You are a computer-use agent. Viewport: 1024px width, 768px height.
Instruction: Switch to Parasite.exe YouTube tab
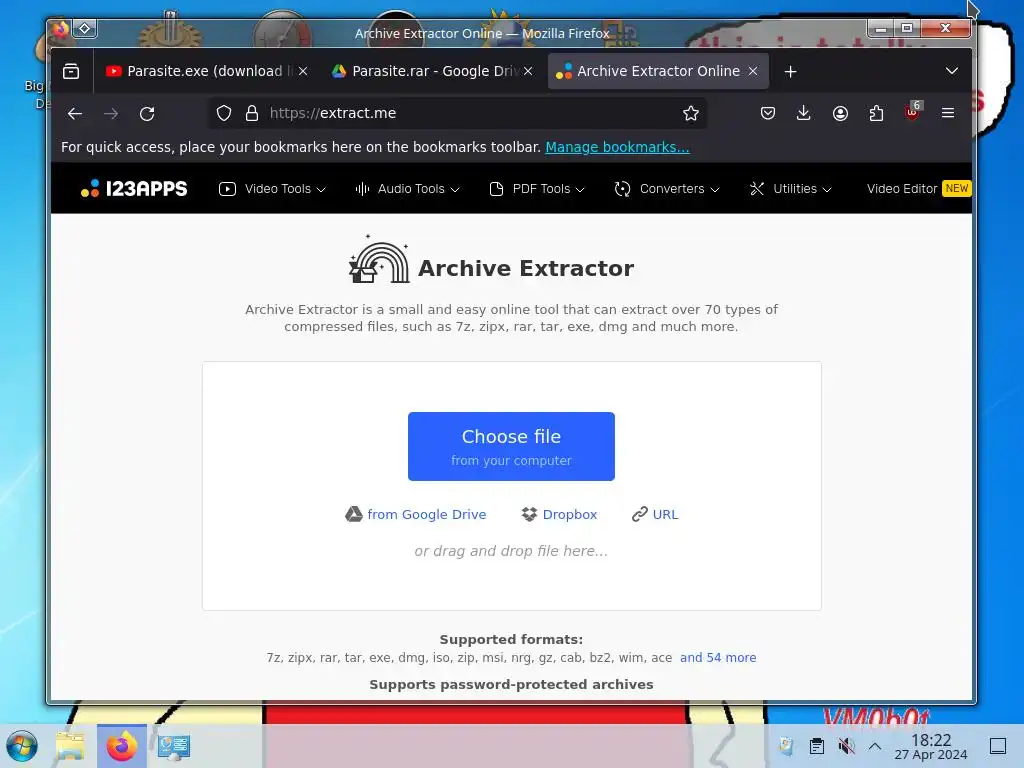tap(206, 71)
